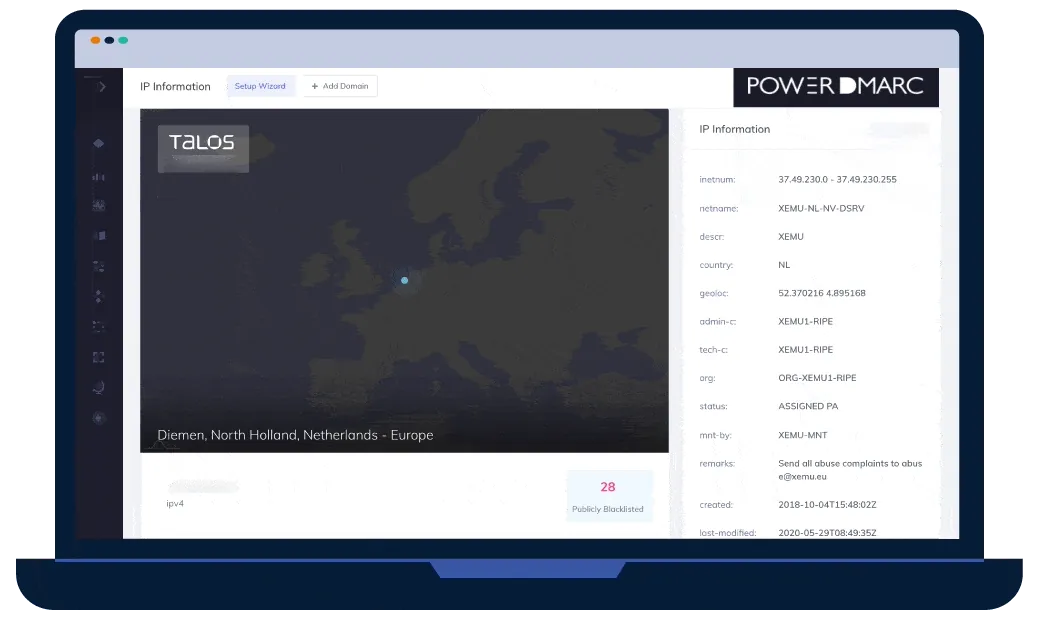Select the created date 2018-10-04T15:48:02Z
This screenshot has height=619, width=1039.
(827, 505)
